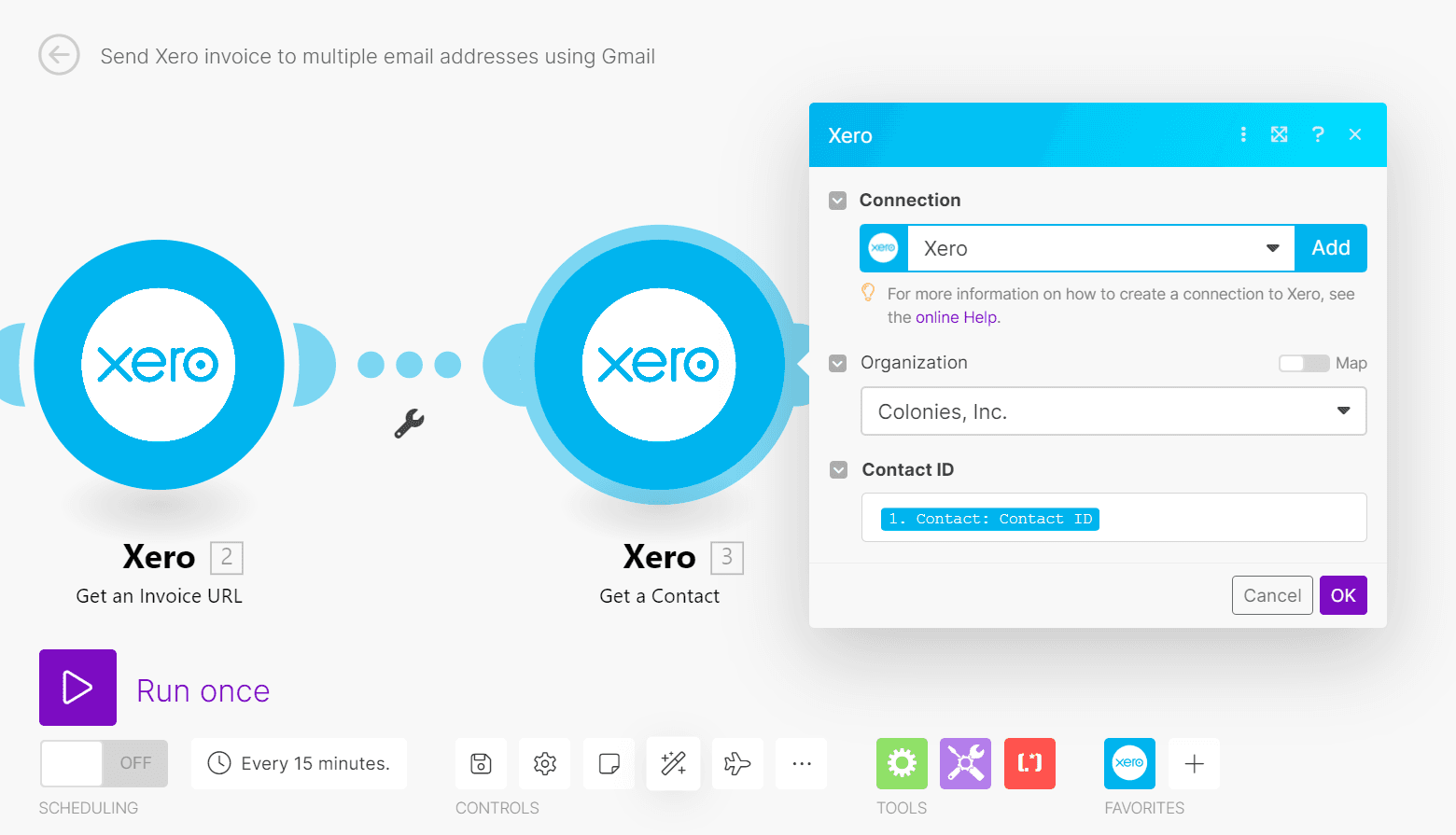The width and height of the screenshot is (1456, 835).
Task: Click the wrench icon between the Xero modules
Action: 409,423
